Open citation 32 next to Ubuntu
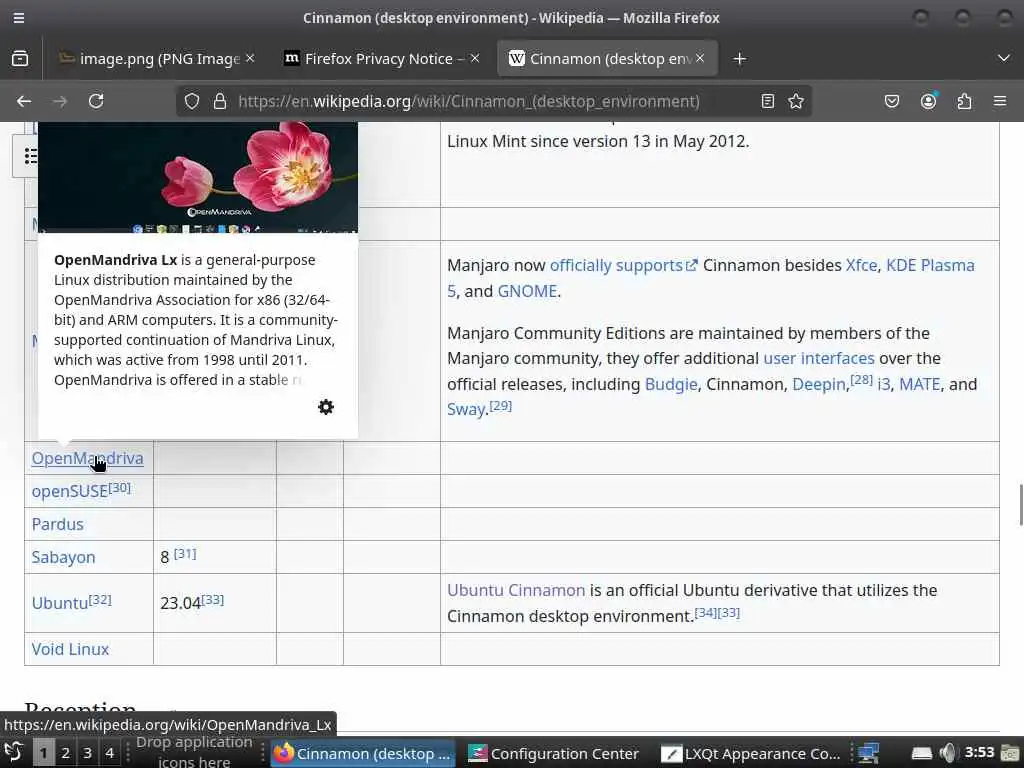The width and height of the screenshot is (1024, 768). (100, 599)
